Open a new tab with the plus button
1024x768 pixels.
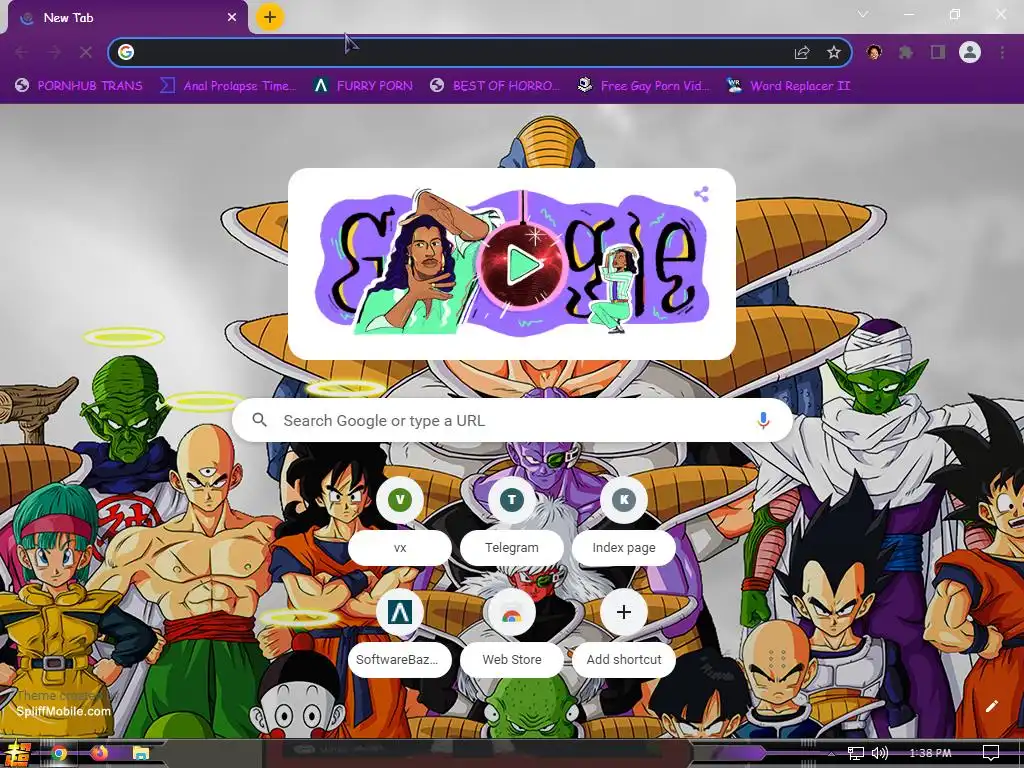[x=270, y=17]
